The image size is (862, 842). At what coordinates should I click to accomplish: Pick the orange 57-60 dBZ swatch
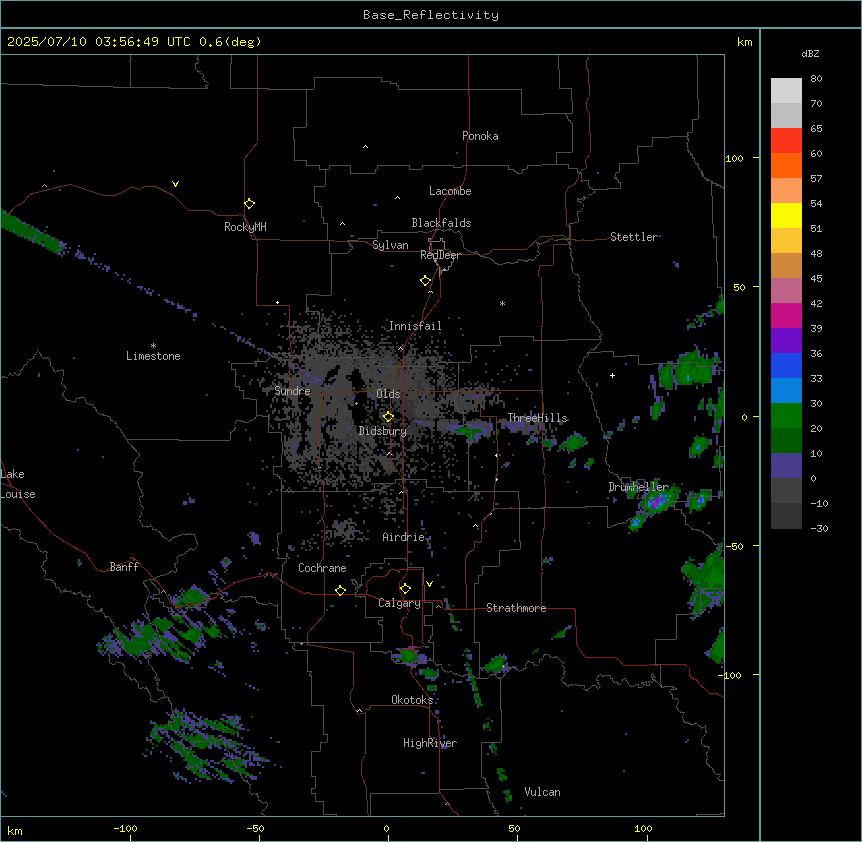(x=786, y=165)
